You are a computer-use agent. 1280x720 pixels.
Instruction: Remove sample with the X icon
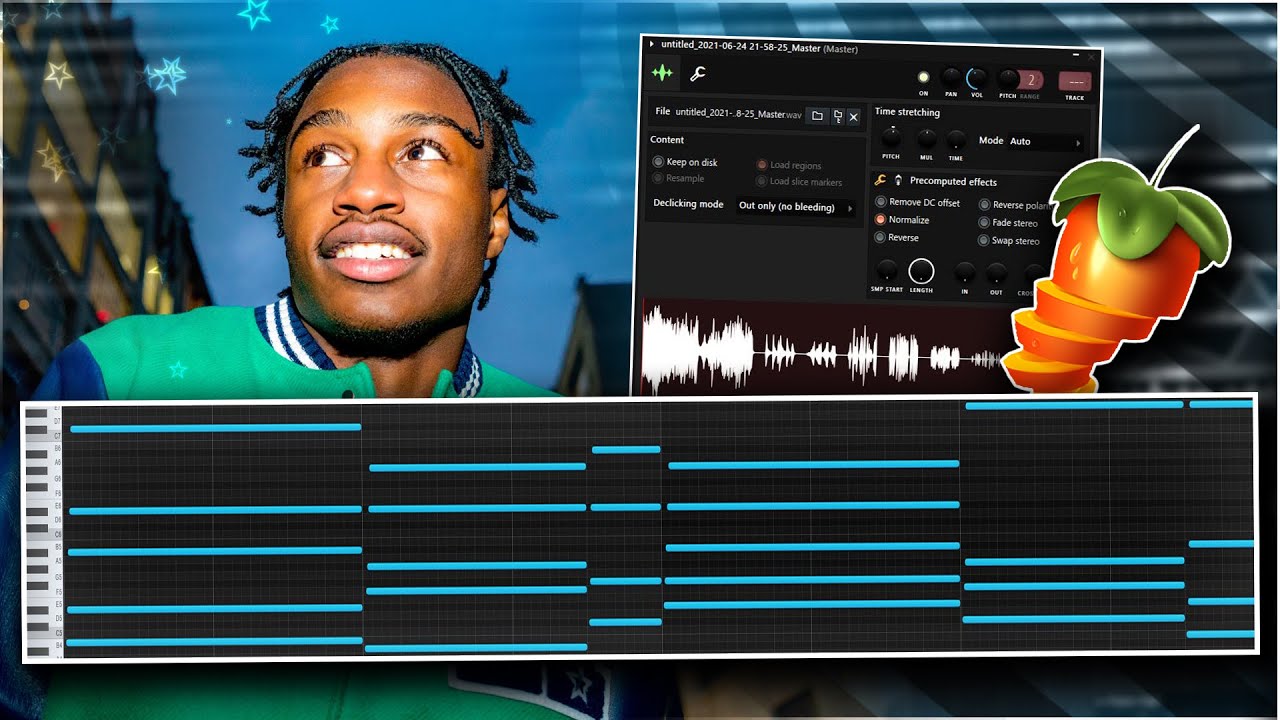853,117
